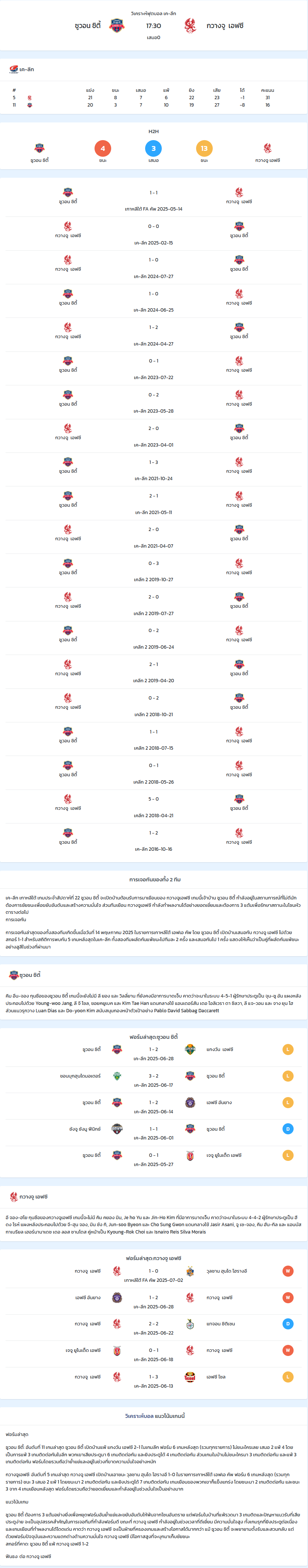Click the yellow L badge for the 2025-06-13 match
The width and height of the screenshot is (308, 1568).
click(288, 1377)
